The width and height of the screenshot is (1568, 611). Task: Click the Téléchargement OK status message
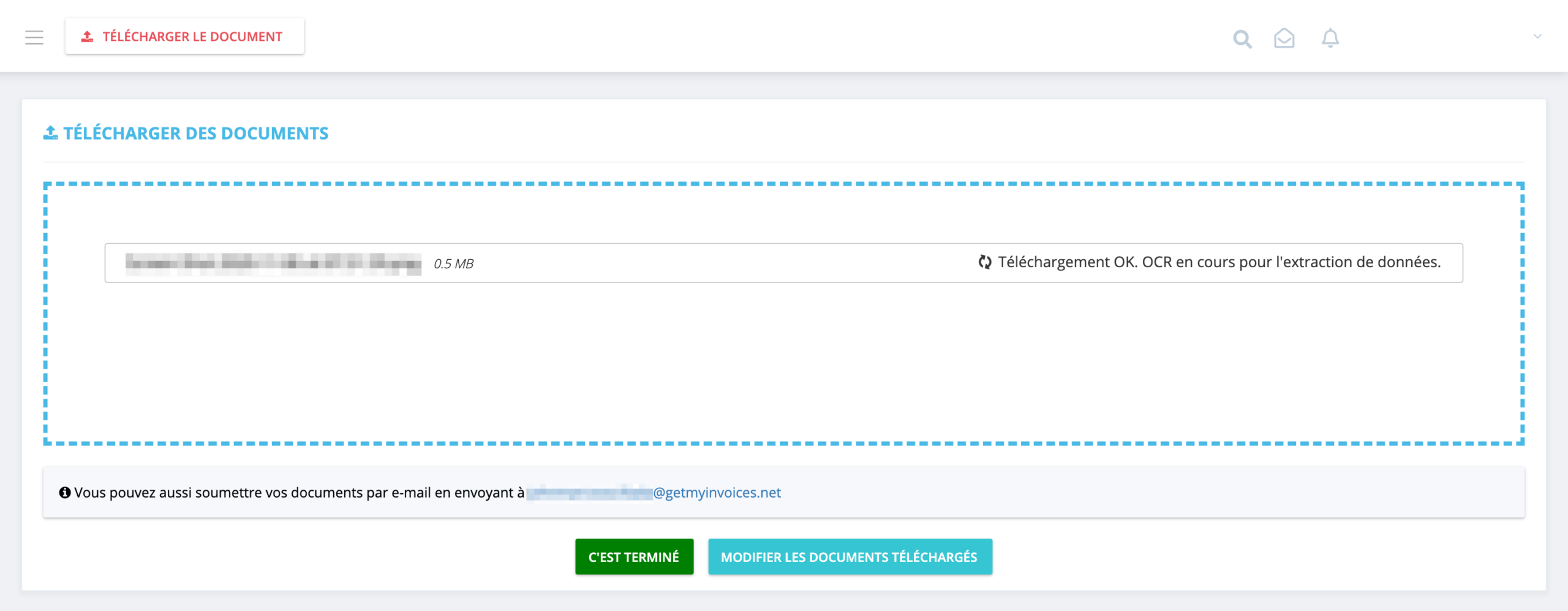[x=1219, y=262]
